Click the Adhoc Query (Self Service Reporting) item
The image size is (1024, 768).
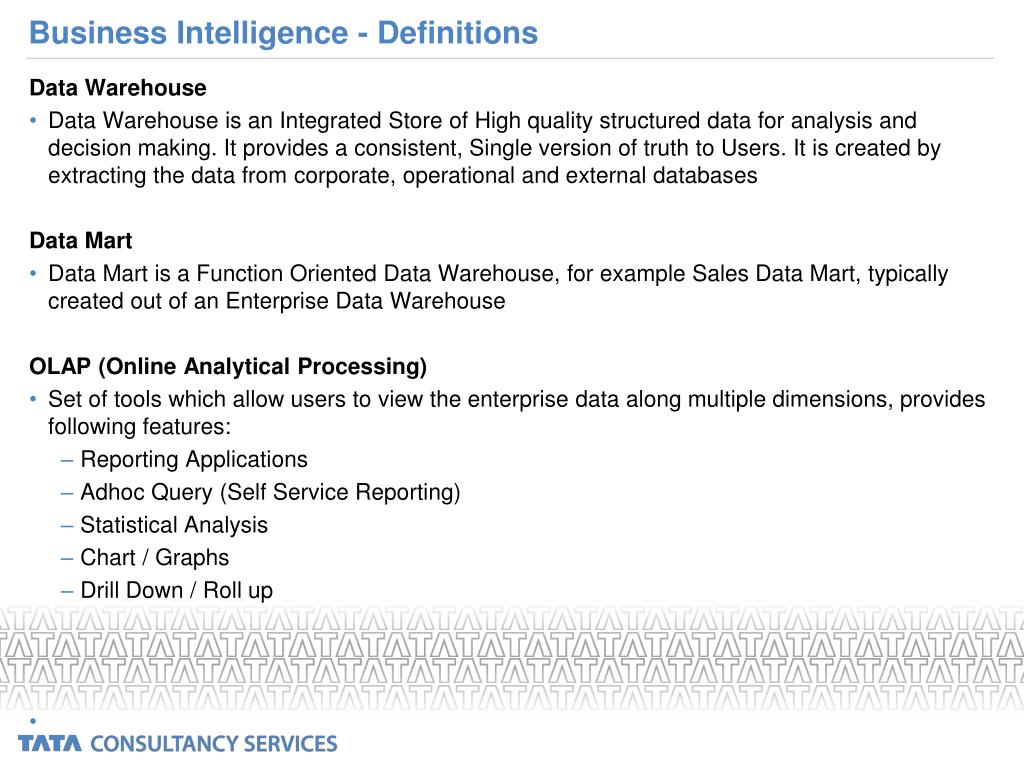pos(270,492)
